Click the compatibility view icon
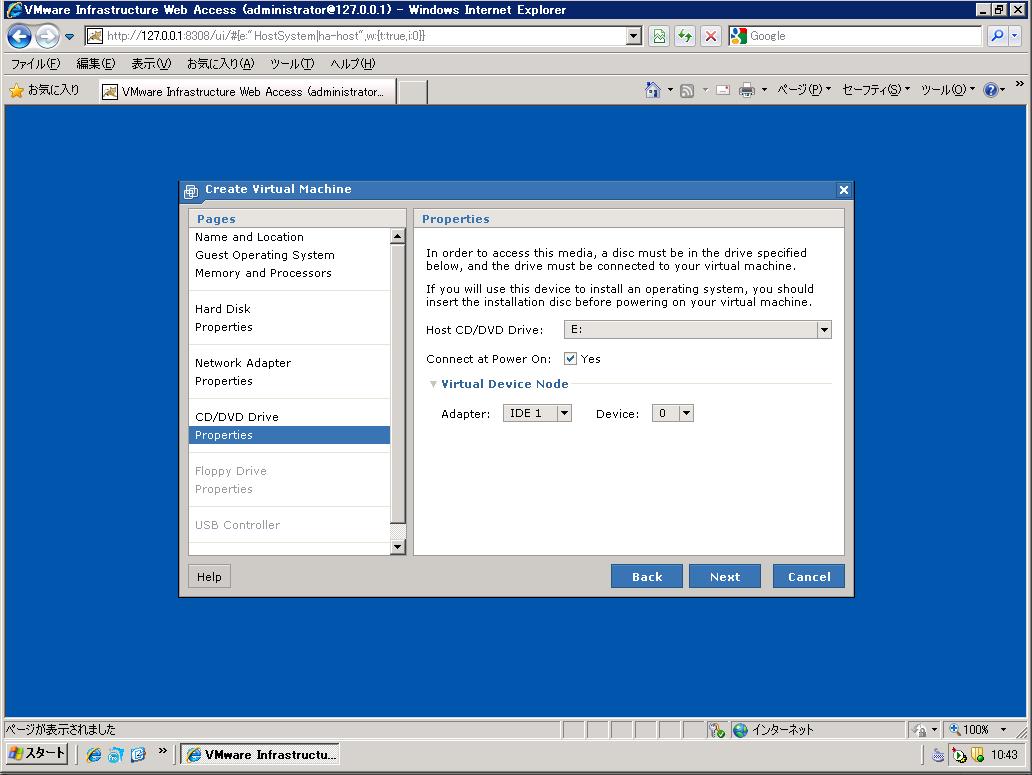Image resolution: width=1032 pixels, height=775 pixels. tap(659, 36)
